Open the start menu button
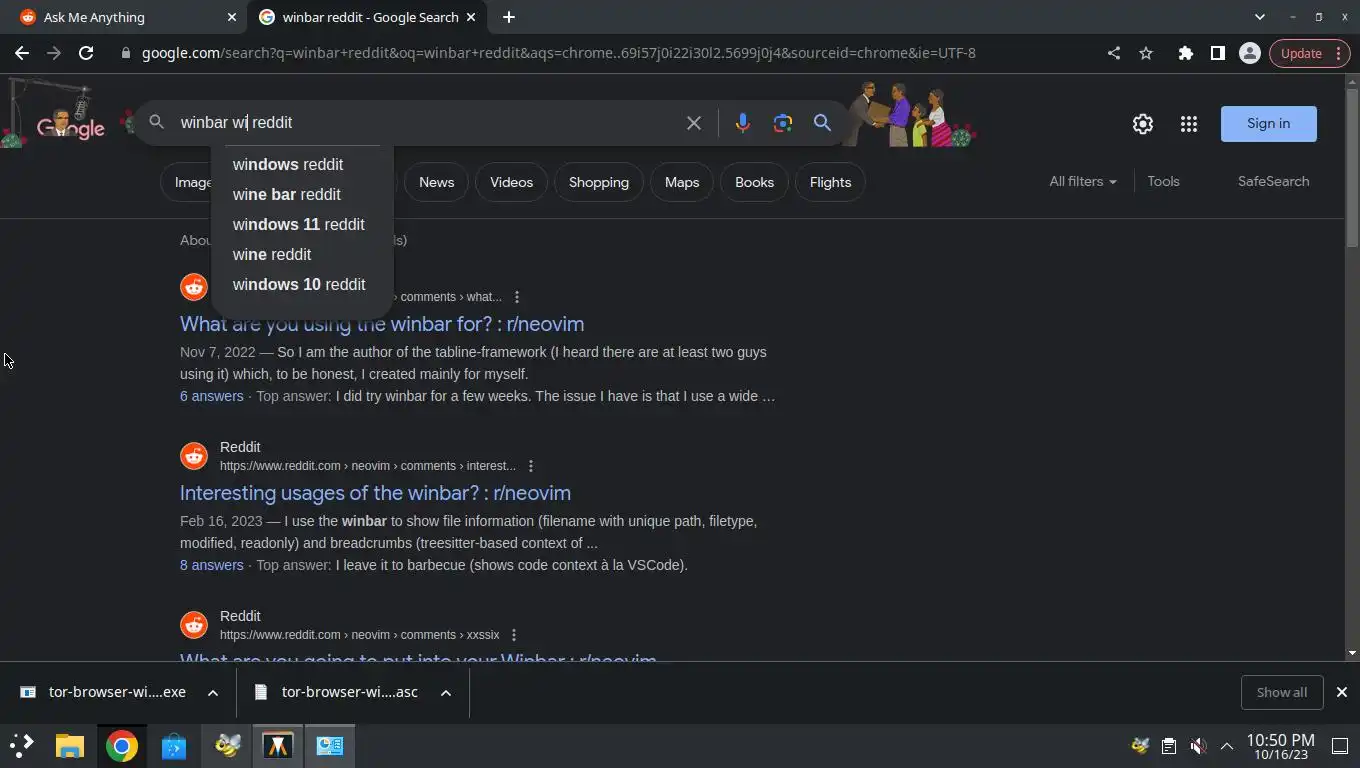The image size is (1360, 768). [21, 746]
